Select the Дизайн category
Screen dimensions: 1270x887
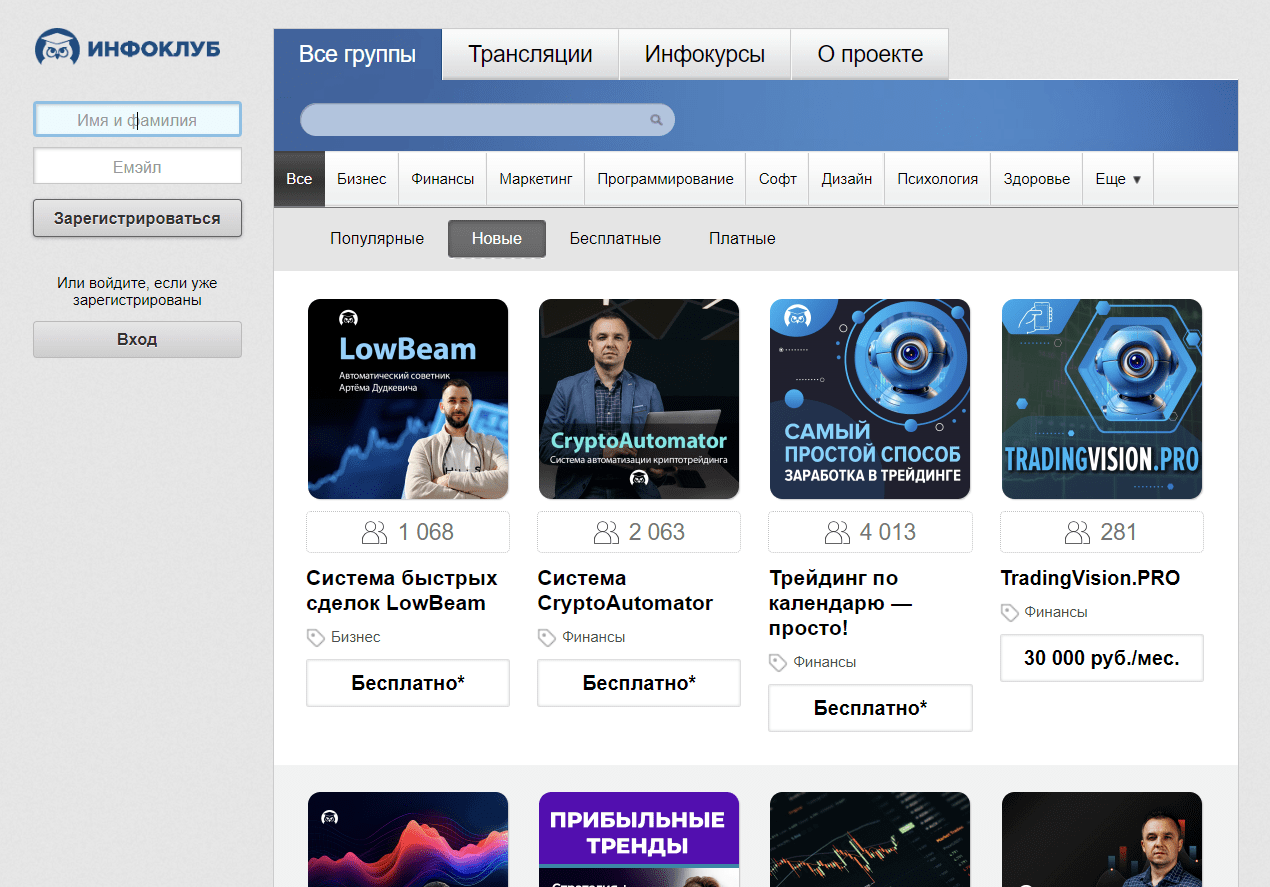click(x=847, y=179)
